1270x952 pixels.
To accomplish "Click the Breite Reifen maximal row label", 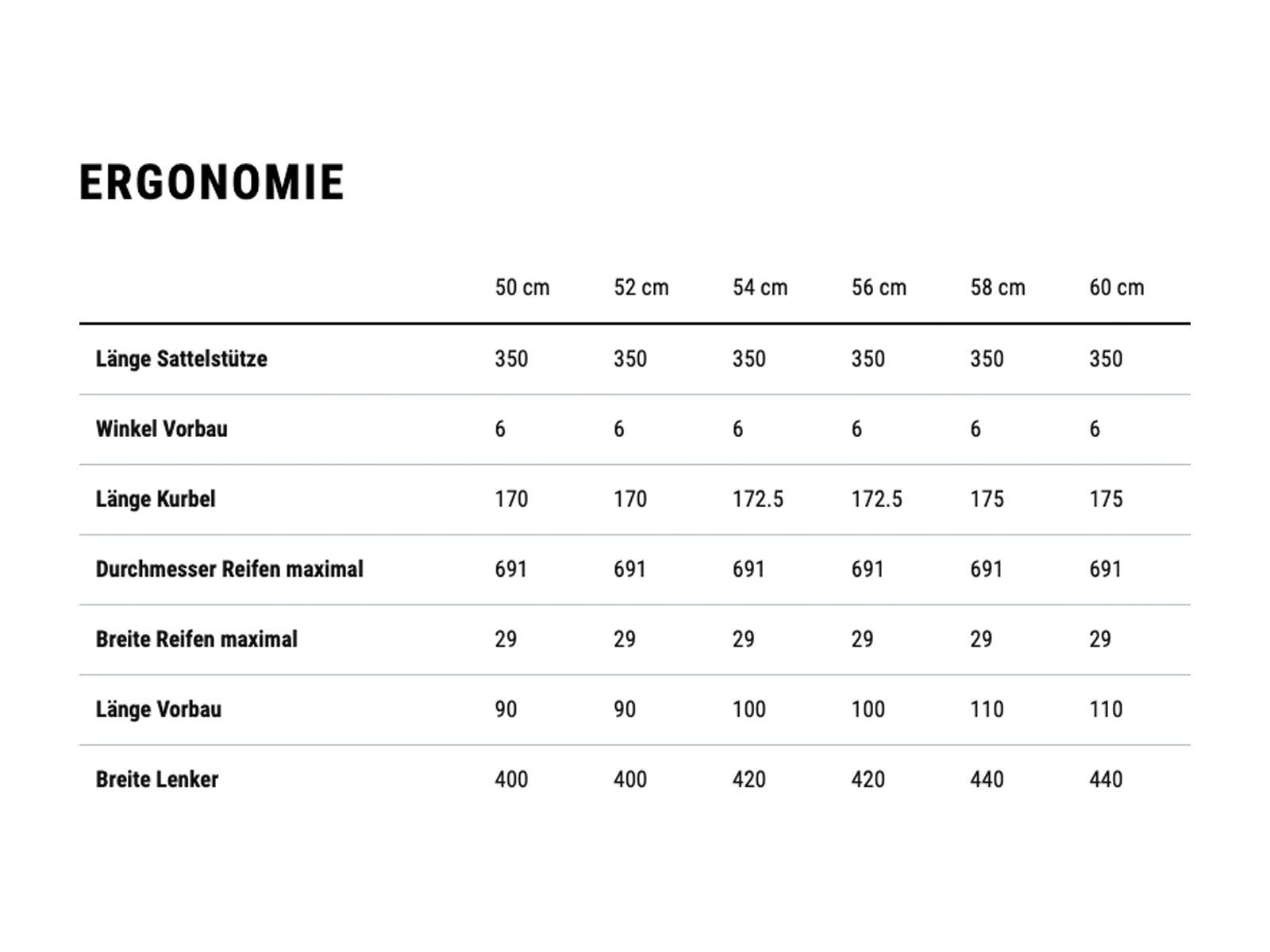I will 197,639.
